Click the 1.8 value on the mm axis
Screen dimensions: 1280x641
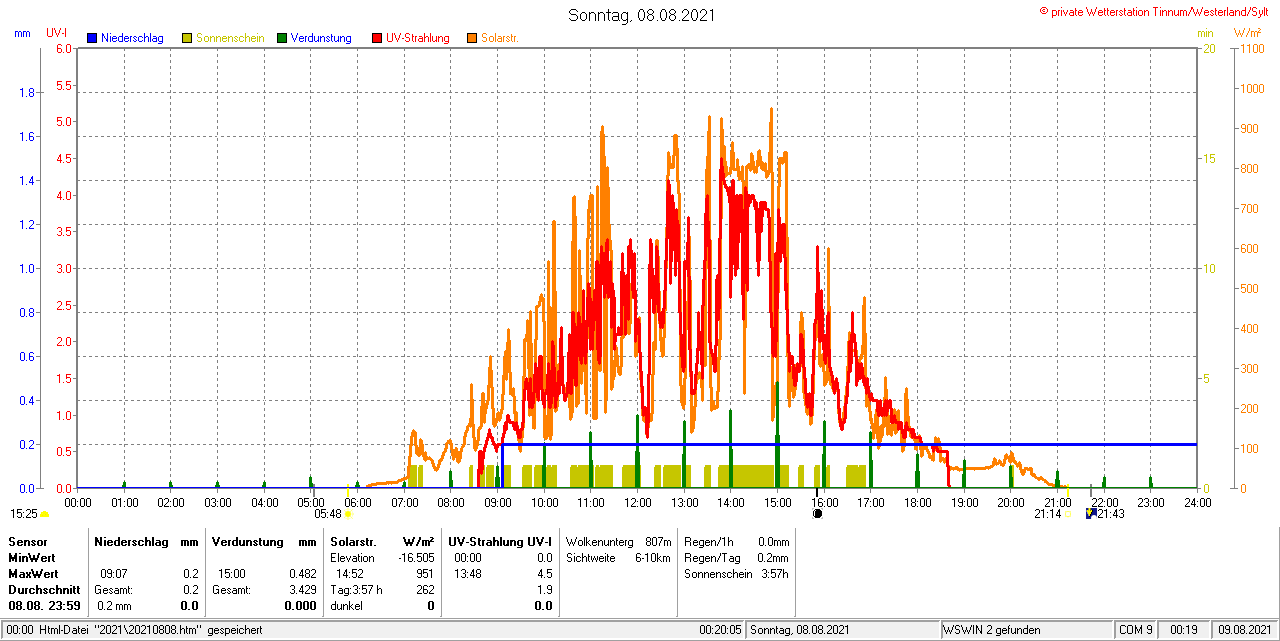pyautogui.click(x=26, y=92)
